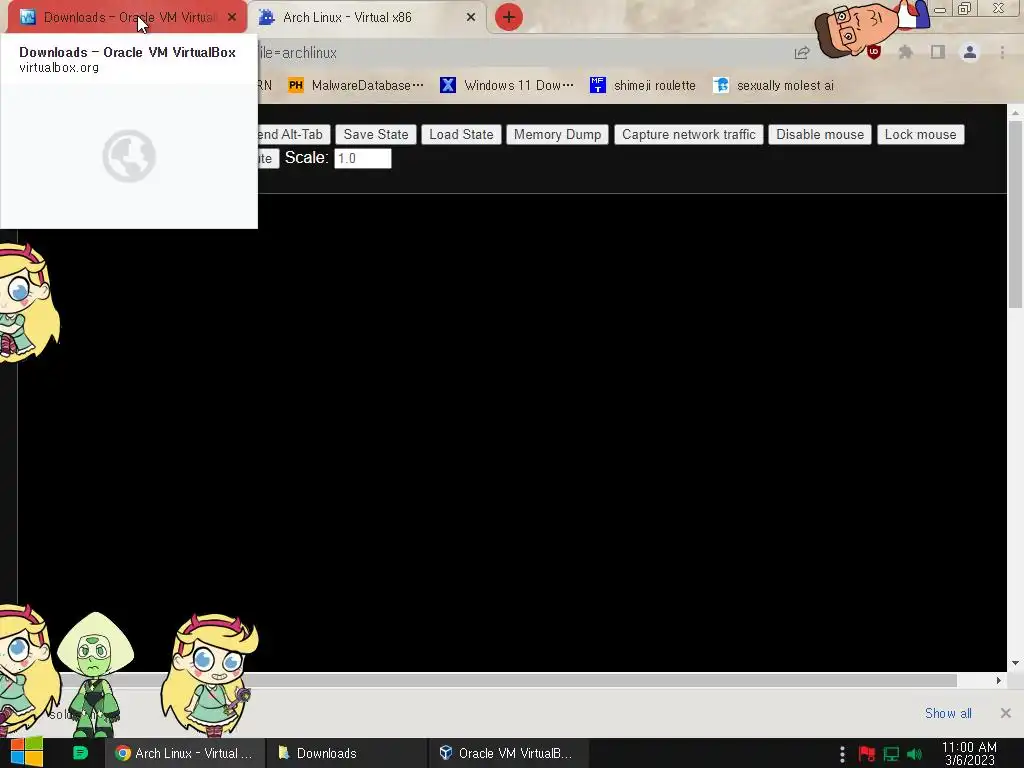Close the Downloads VirtualBox browser tab
Viewport: 1024px width, 768px height.
pos(232,18)
